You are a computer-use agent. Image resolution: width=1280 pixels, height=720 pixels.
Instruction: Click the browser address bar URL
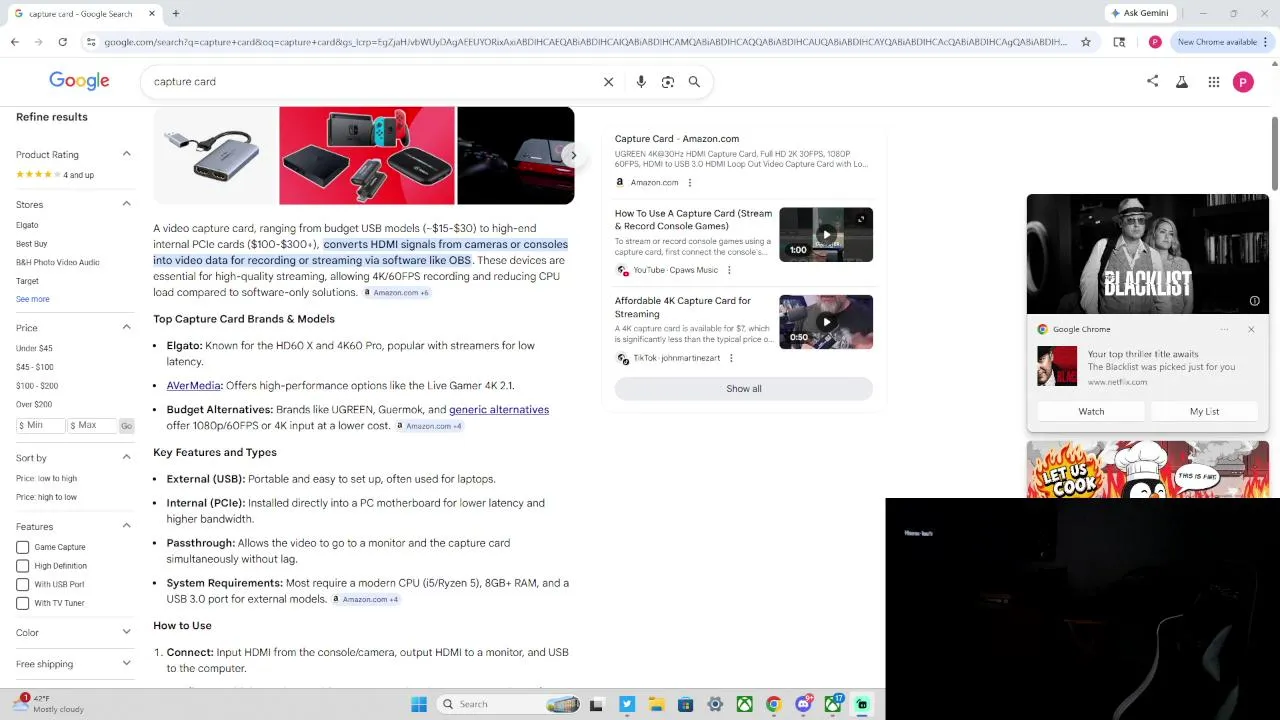585,42
